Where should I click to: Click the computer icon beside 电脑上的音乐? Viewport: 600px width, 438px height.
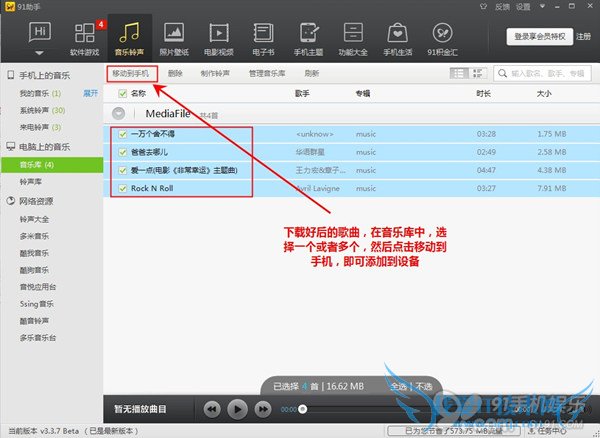click(11, 146)
